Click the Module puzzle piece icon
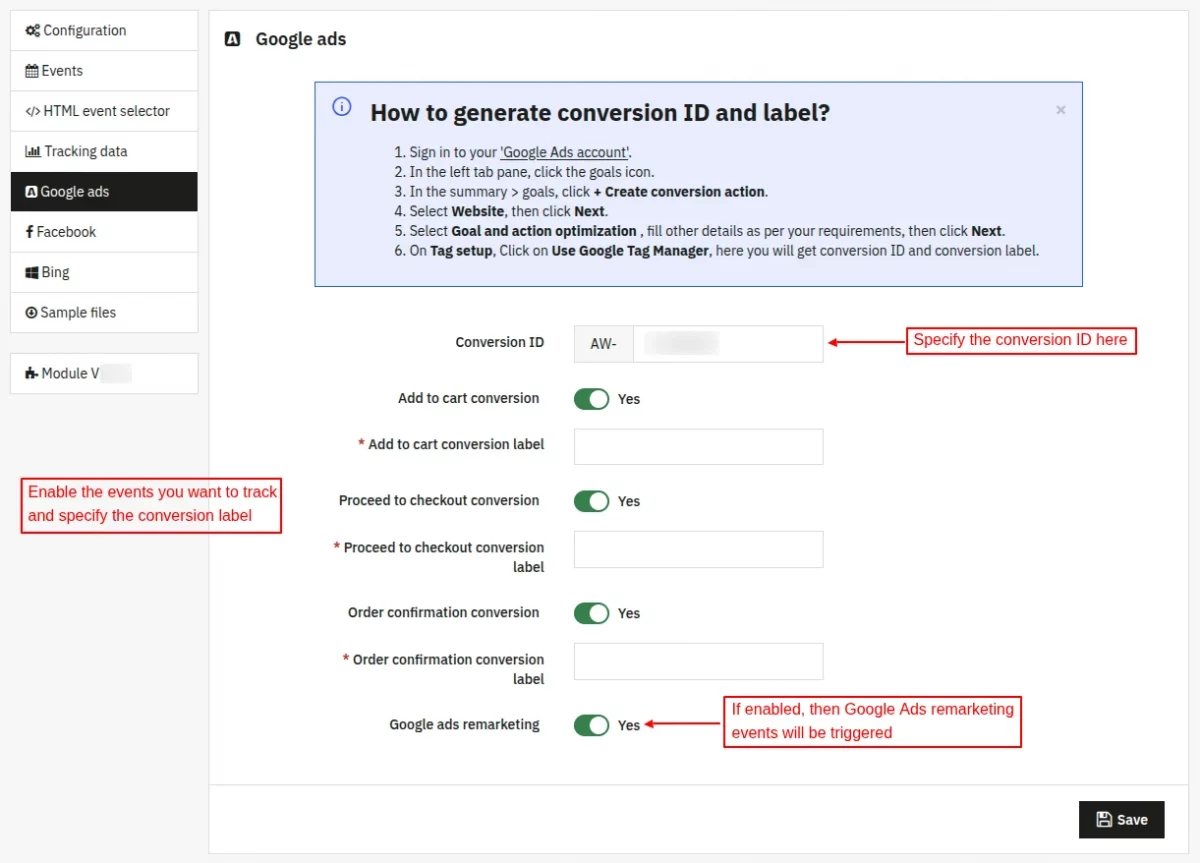The width and height of the screenshot is (1200, 863). [32, 373]
